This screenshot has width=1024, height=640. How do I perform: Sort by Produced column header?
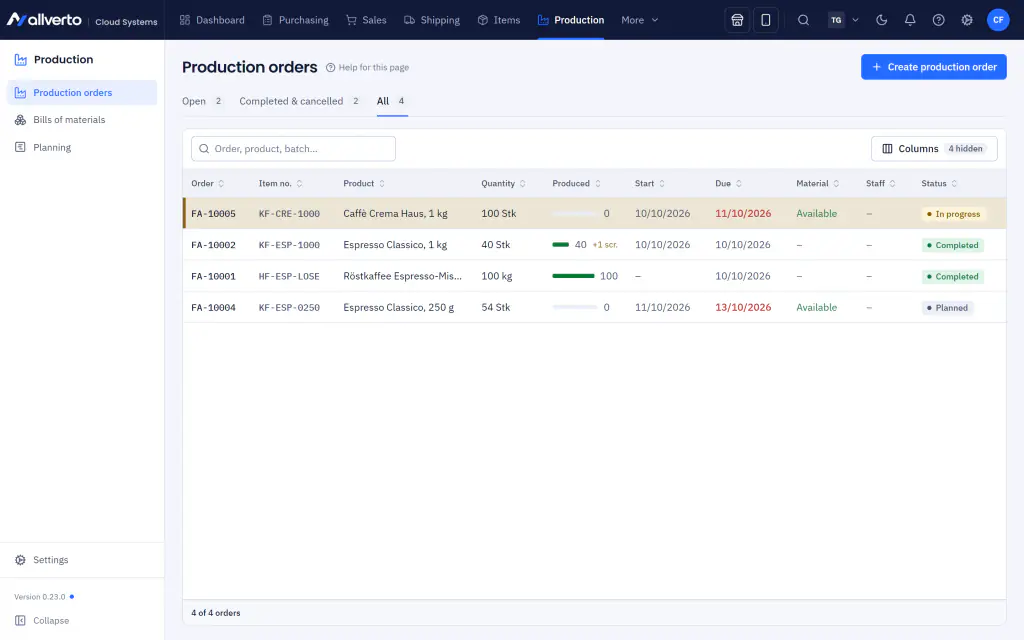tap(577, 184)
